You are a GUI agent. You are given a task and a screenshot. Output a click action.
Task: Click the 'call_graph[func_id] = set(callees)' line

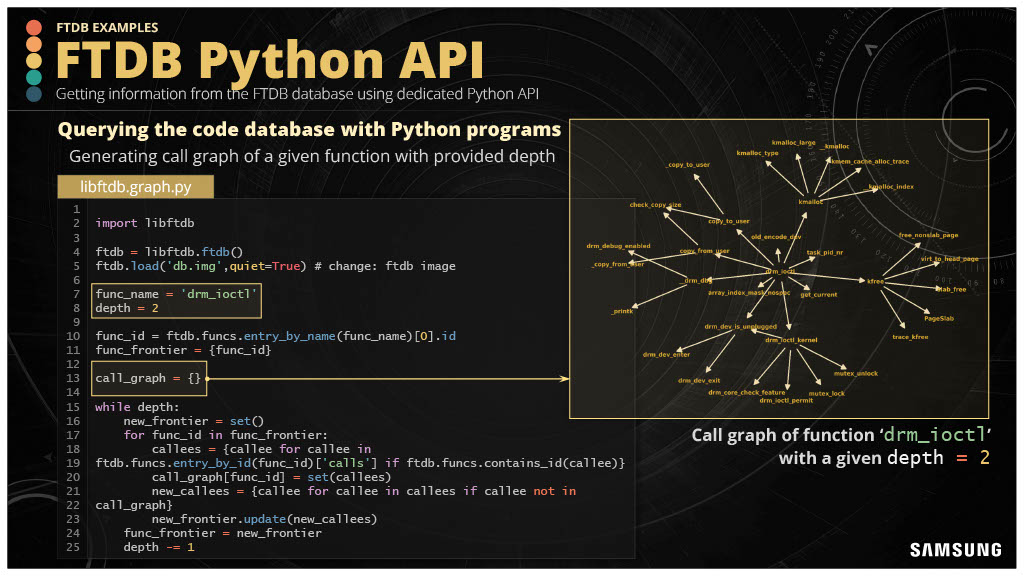click(271, 477)
